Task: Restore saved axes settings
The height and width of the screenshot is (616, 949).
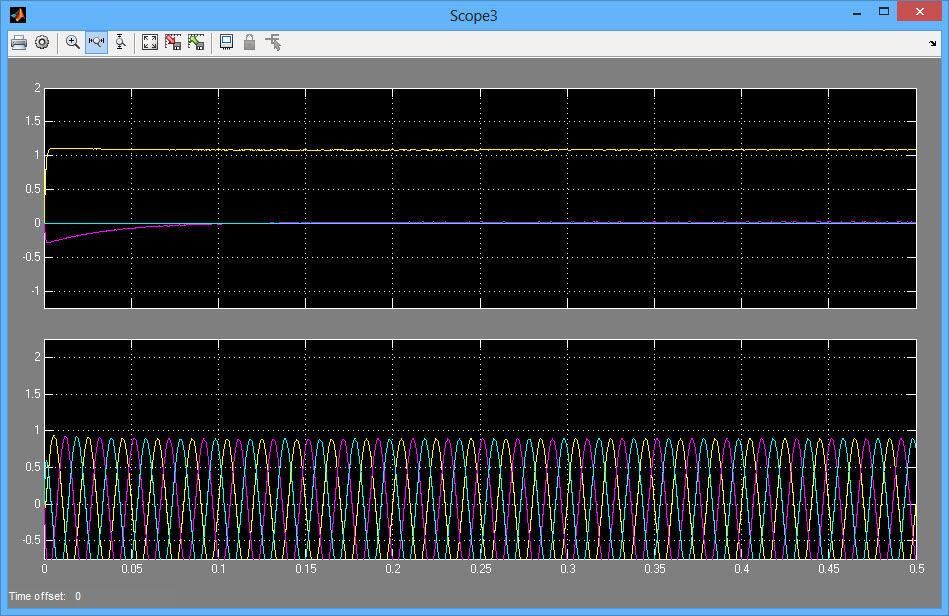Action: click(196, 42)
